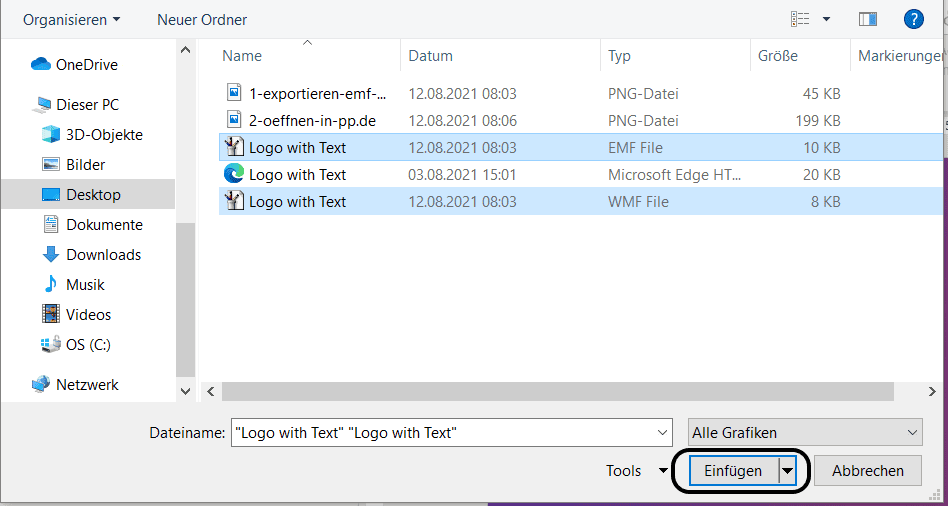Open the Einfügen split-button dropdown arrow
Viewport: 948px width, 506px height.
788,471
